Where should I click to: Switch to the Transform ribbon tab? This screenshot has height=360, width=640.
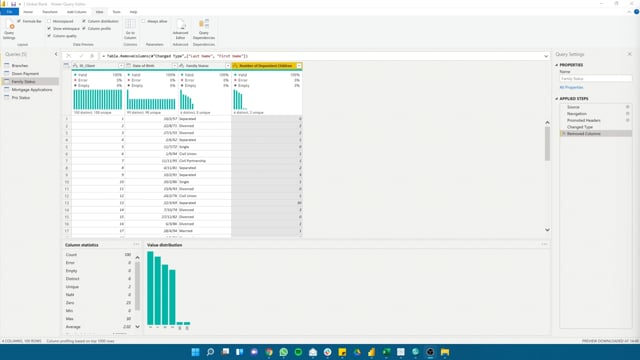coord(50,12)
